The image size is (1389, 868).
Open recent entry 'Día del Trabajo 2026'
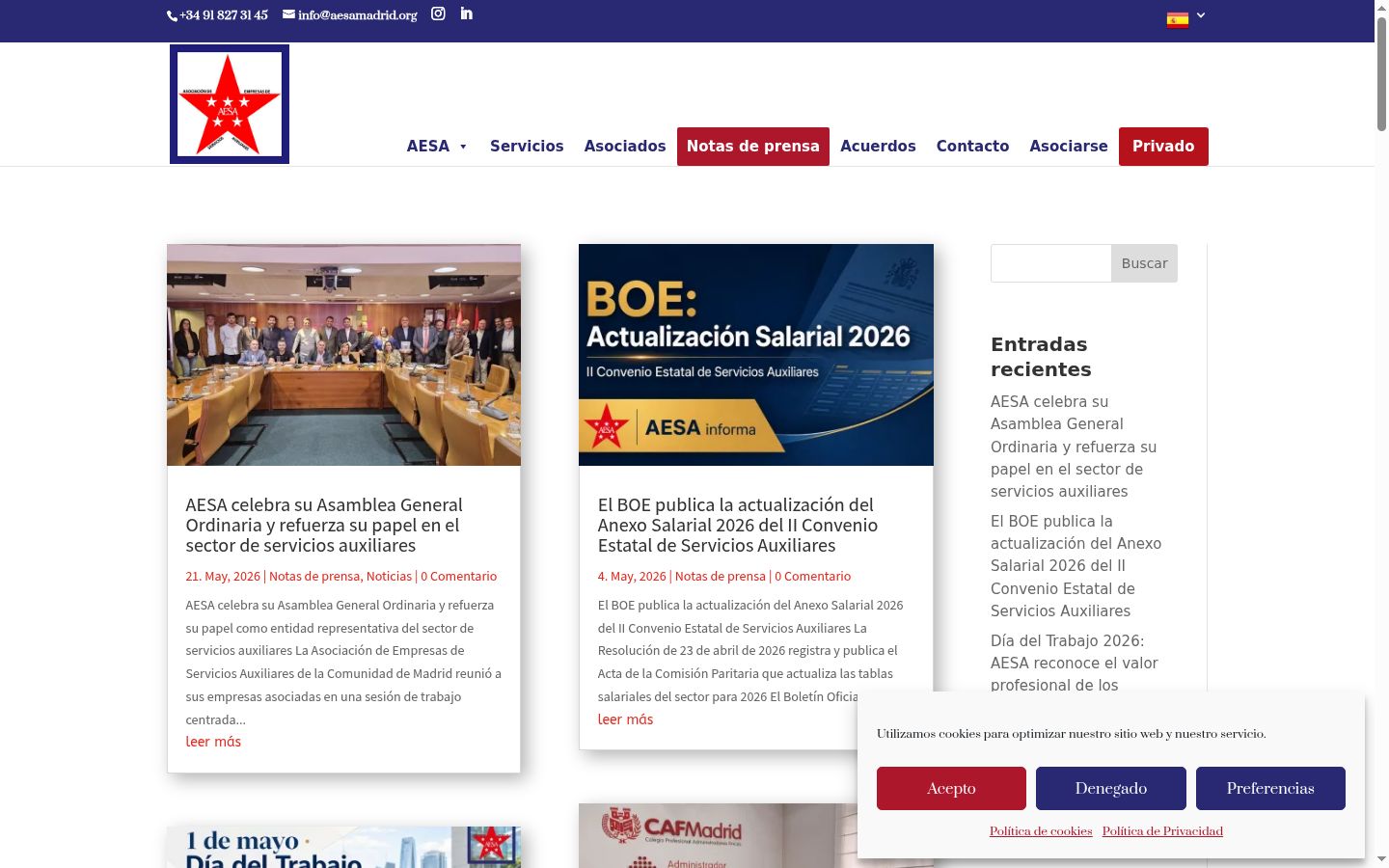click(1075, 663)
